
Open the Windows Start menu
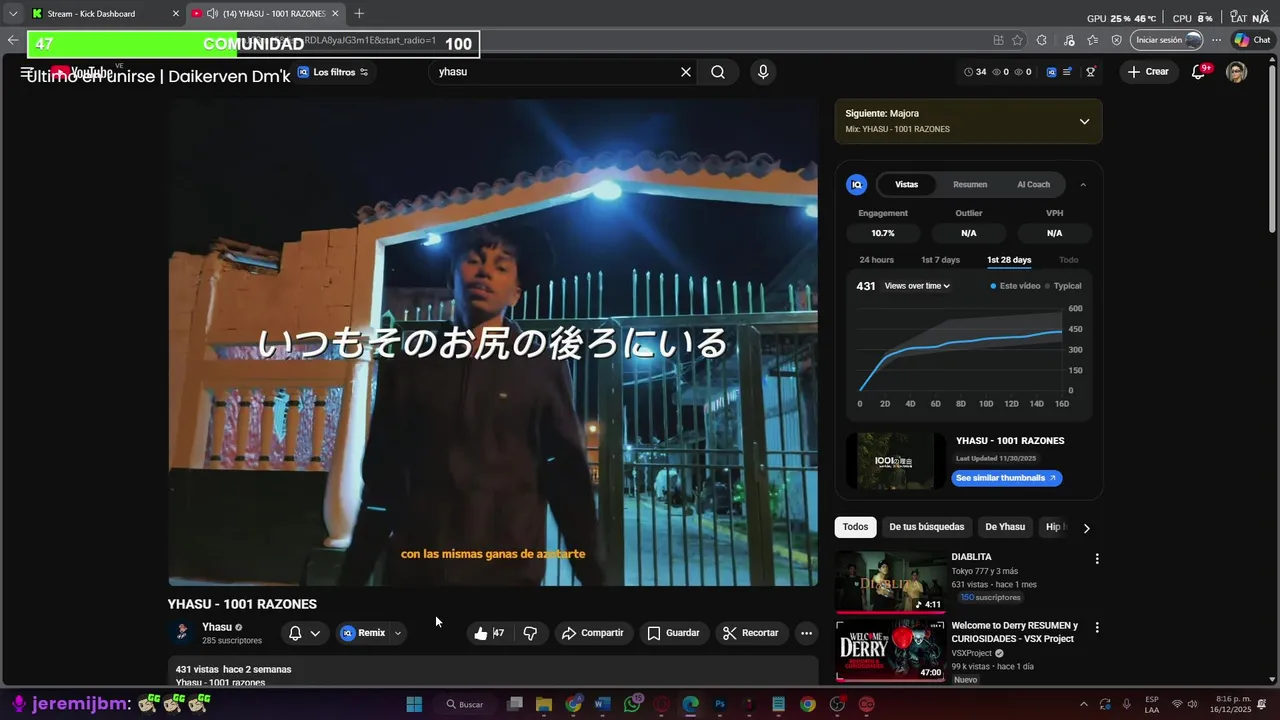414,704
